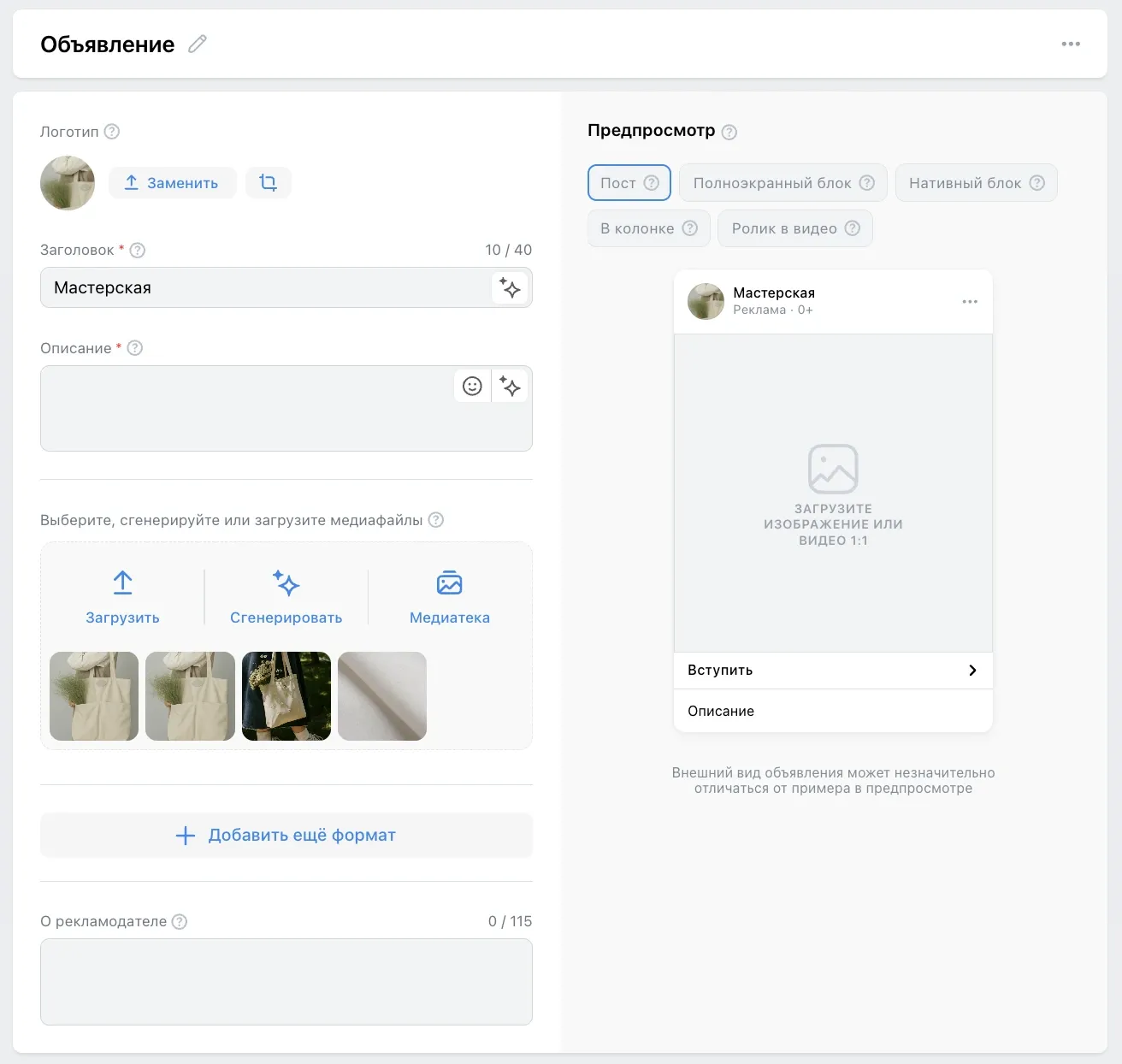Generate headline with AI sparkle icon
Image resolution: width=1122 pixels, height=1064 pixels.
click(x=510, y=287)
